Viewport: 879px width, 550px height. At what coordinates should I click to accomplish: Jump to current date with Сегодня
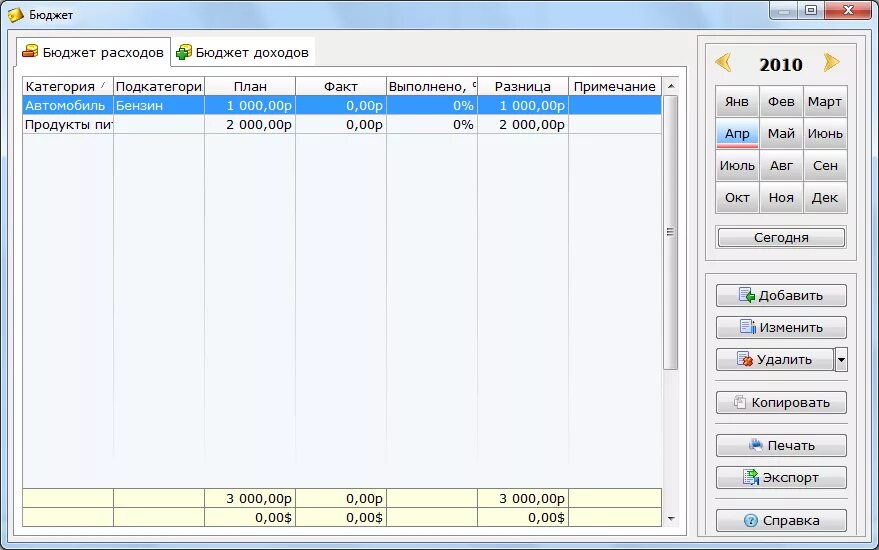(781, 237)
